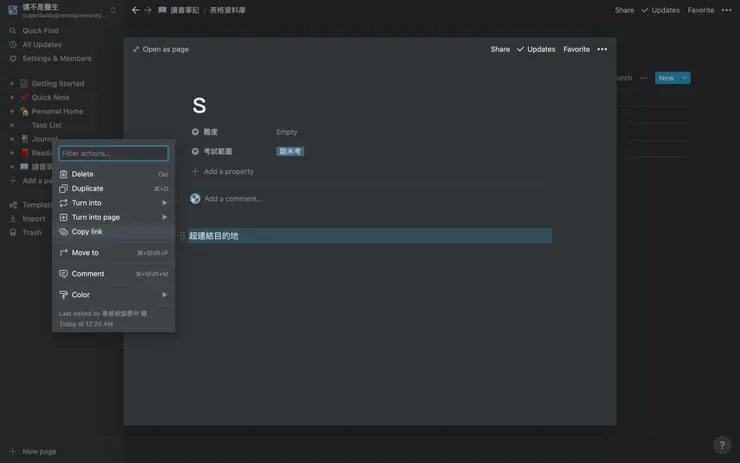The width and height of the screenshot is (740, 463).
Task: Choose Move to from the block menu
Action: click(113, 253)
